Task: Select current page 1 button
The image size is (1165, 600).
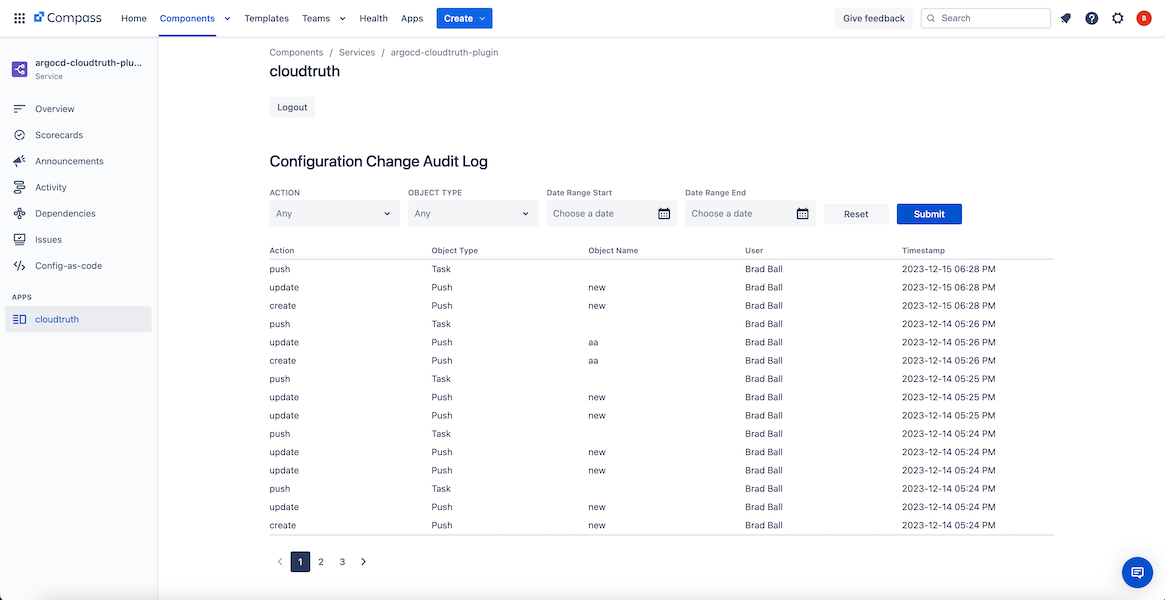Action: pos(300,562)
